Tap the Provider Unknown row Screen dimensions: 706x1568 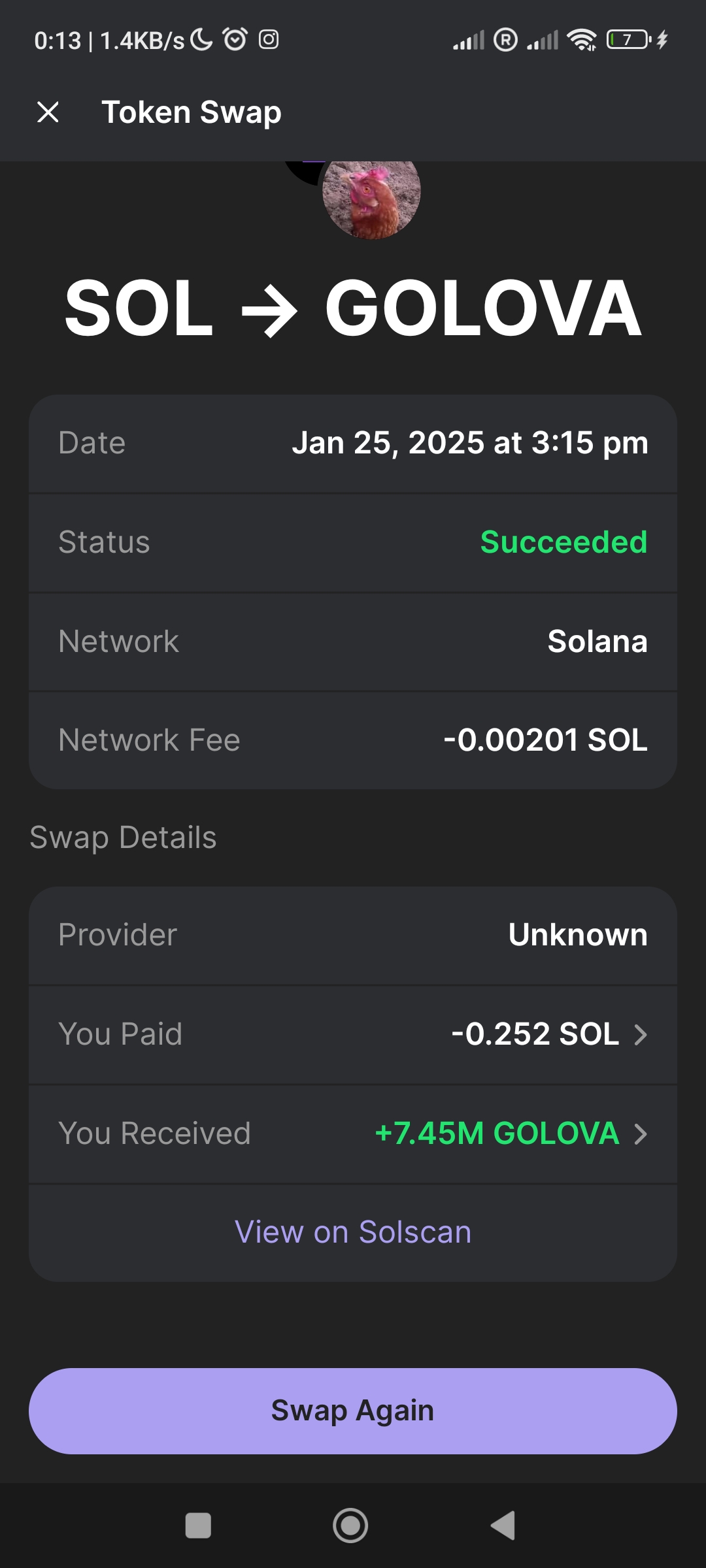click(x=353, y=936)
